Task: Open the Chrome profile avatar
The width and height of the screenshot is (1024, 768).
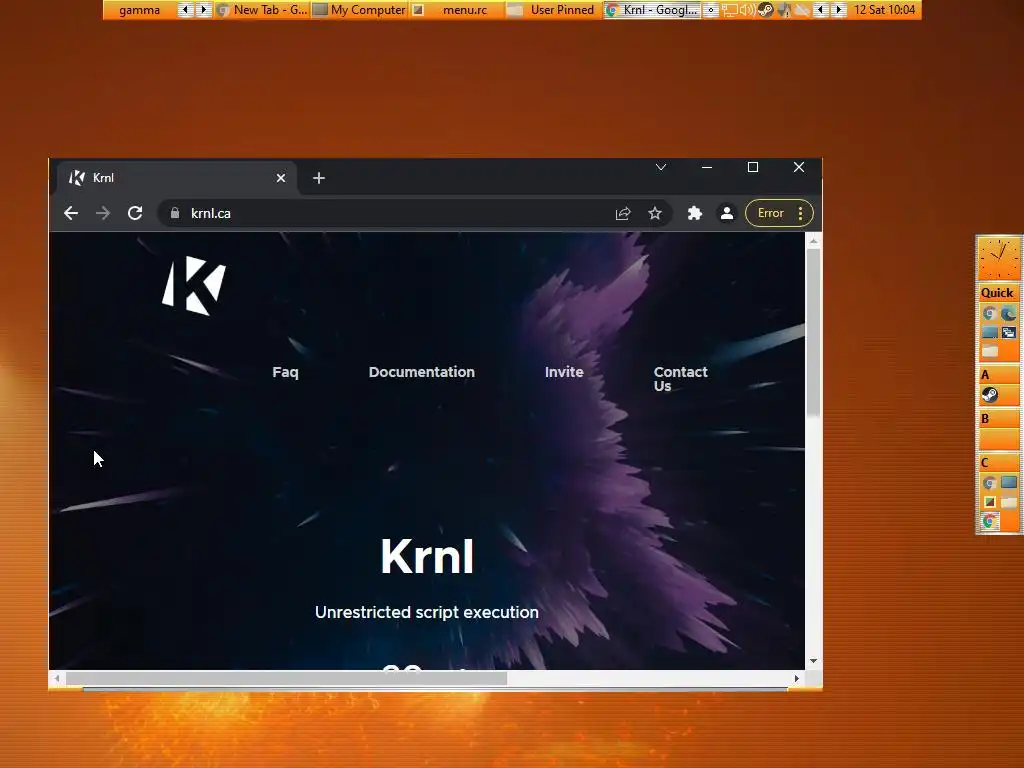Action: pos(726,213)
